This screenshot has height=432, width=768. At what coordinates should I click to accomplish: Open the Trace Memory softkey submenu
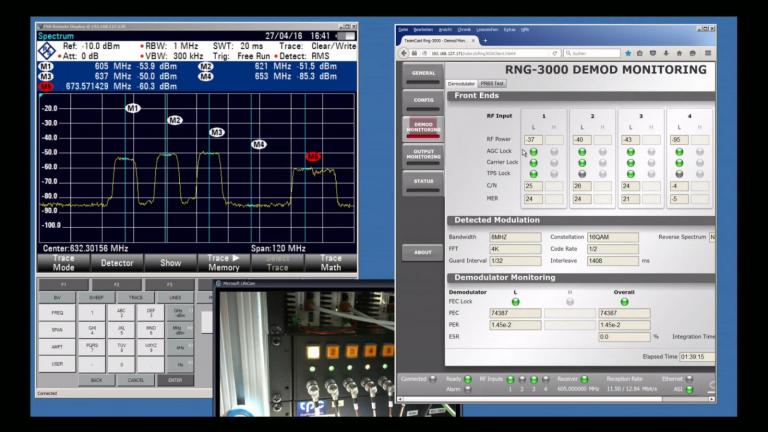point(223,263)
